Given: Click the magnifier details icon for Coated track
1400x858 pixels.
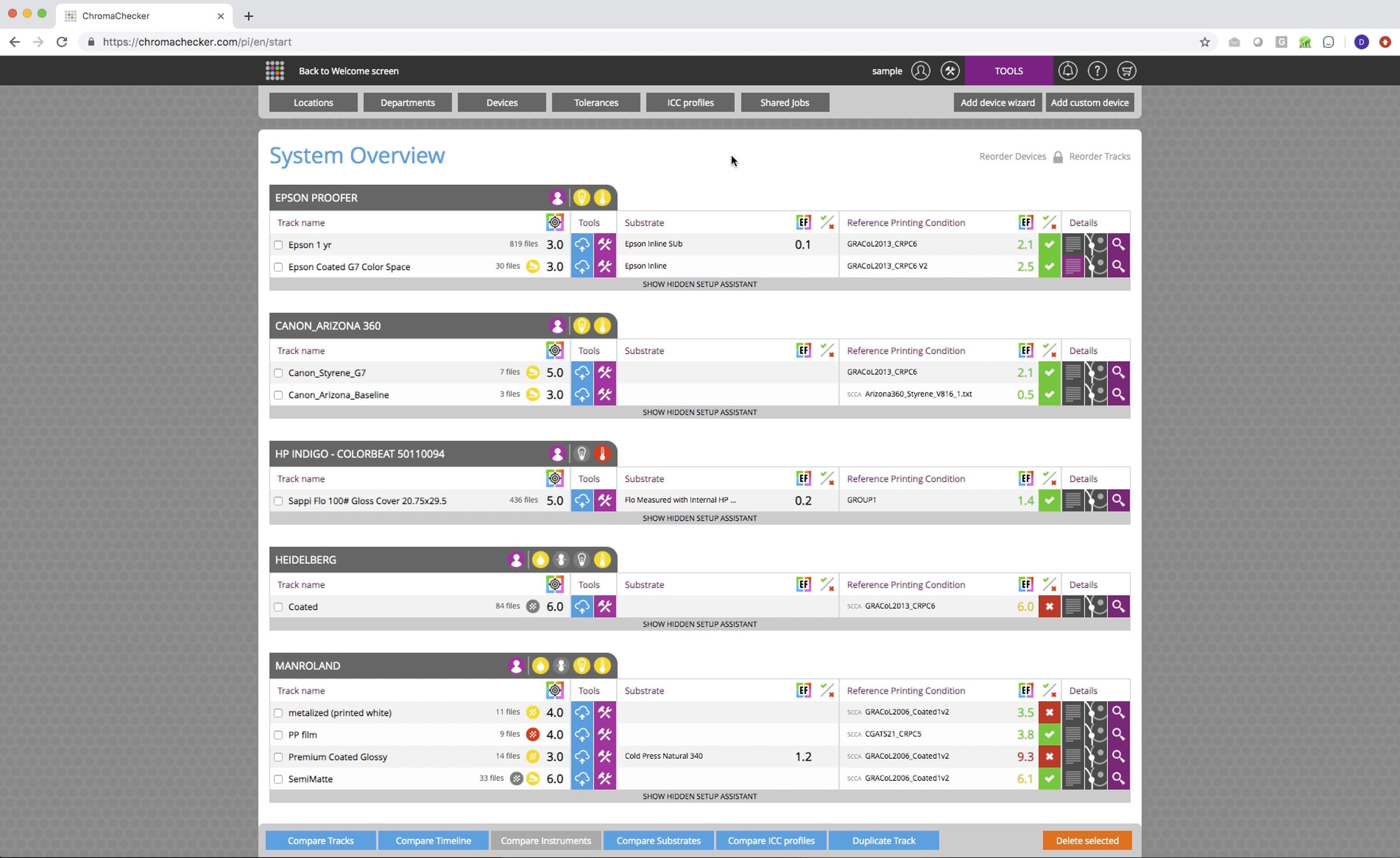Looking at the screenshot, I should (1118, 606).
